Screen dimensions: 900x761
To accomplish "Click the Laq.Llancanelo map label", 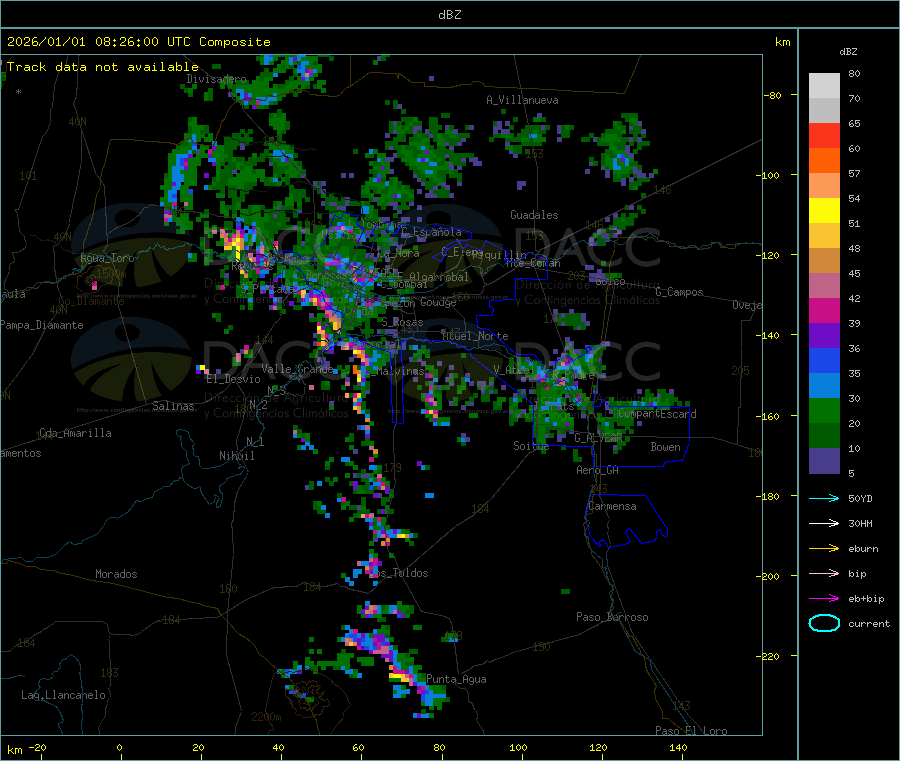I will pos(63,695).
